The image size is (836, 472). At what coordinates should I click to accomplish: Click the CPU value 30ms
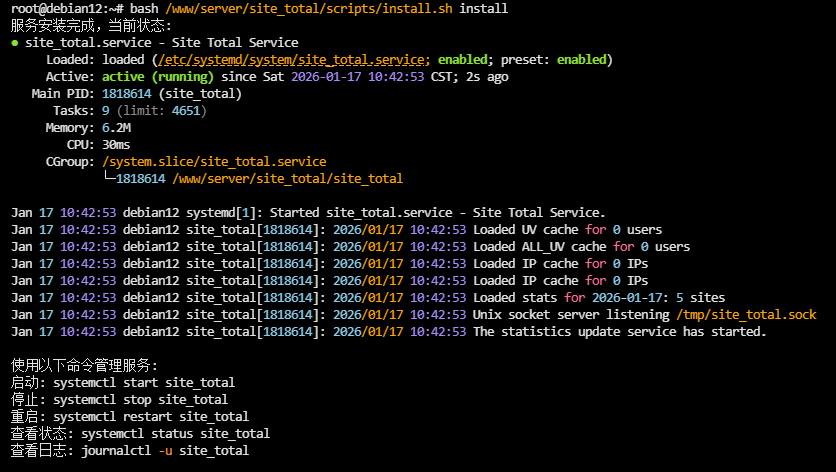pos(116,145)
